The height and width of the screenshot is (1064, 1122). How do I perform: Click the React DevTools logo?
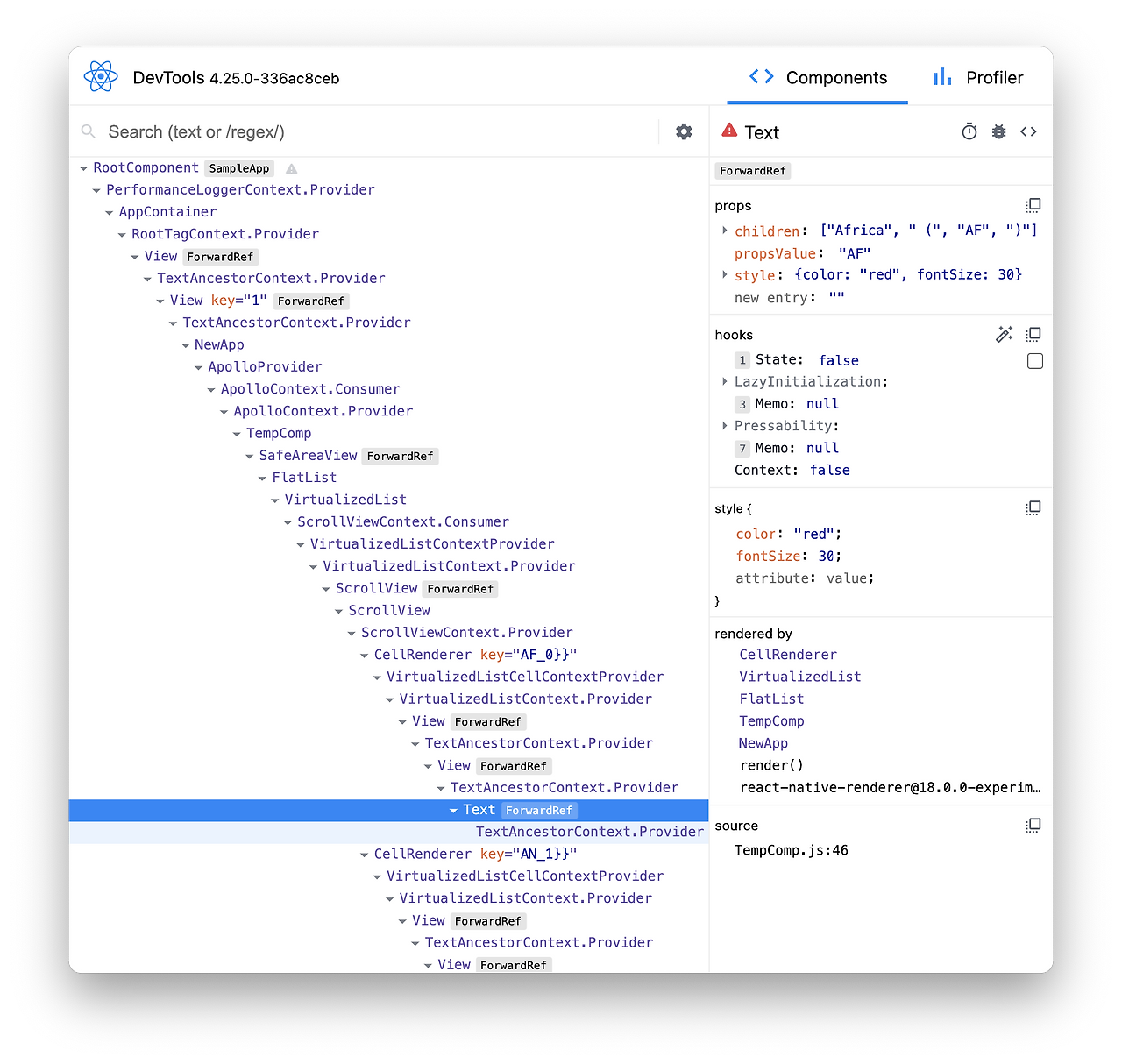coord(101,76)
